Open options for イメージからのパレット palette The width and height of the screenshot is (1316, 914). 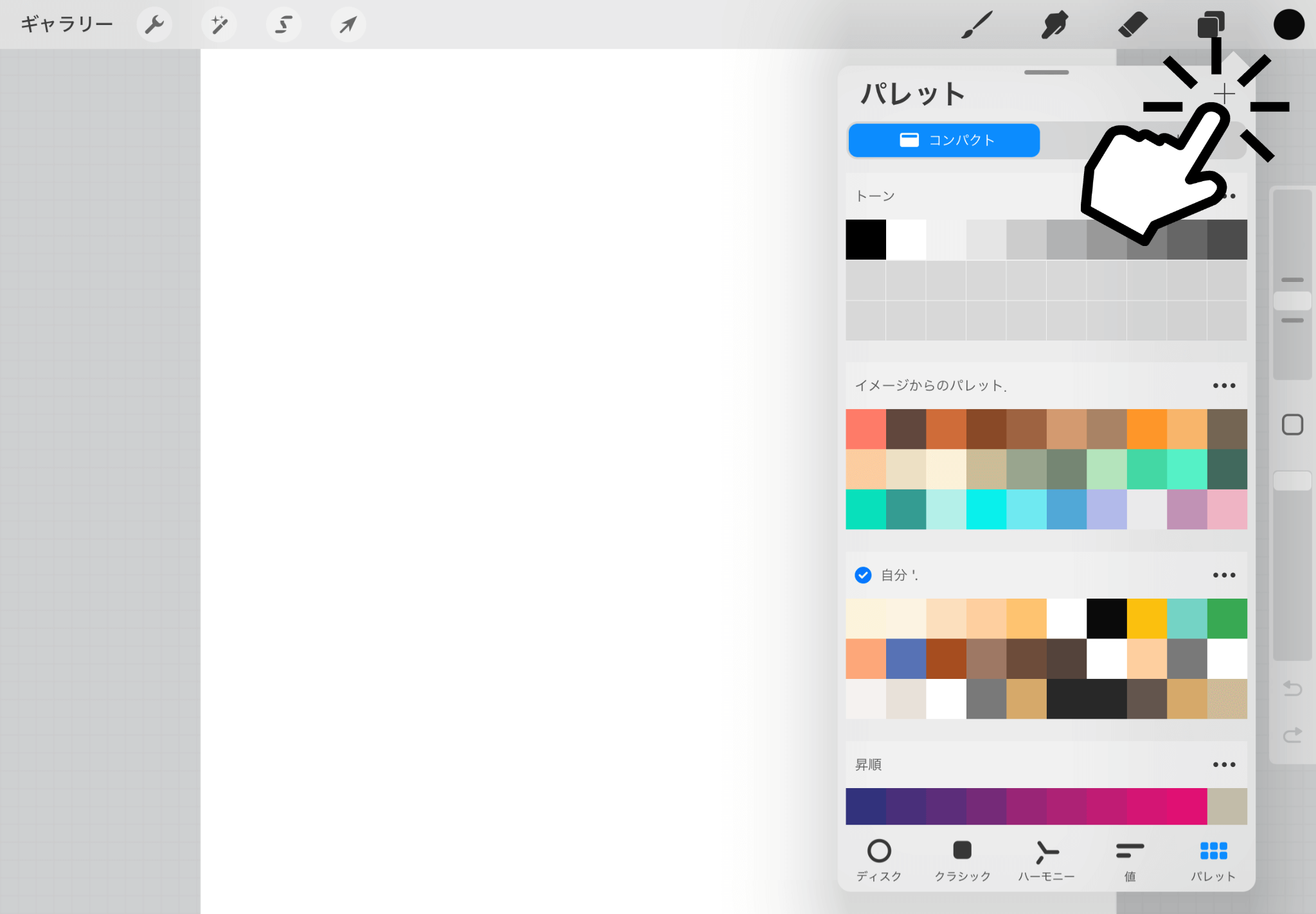1223,385
